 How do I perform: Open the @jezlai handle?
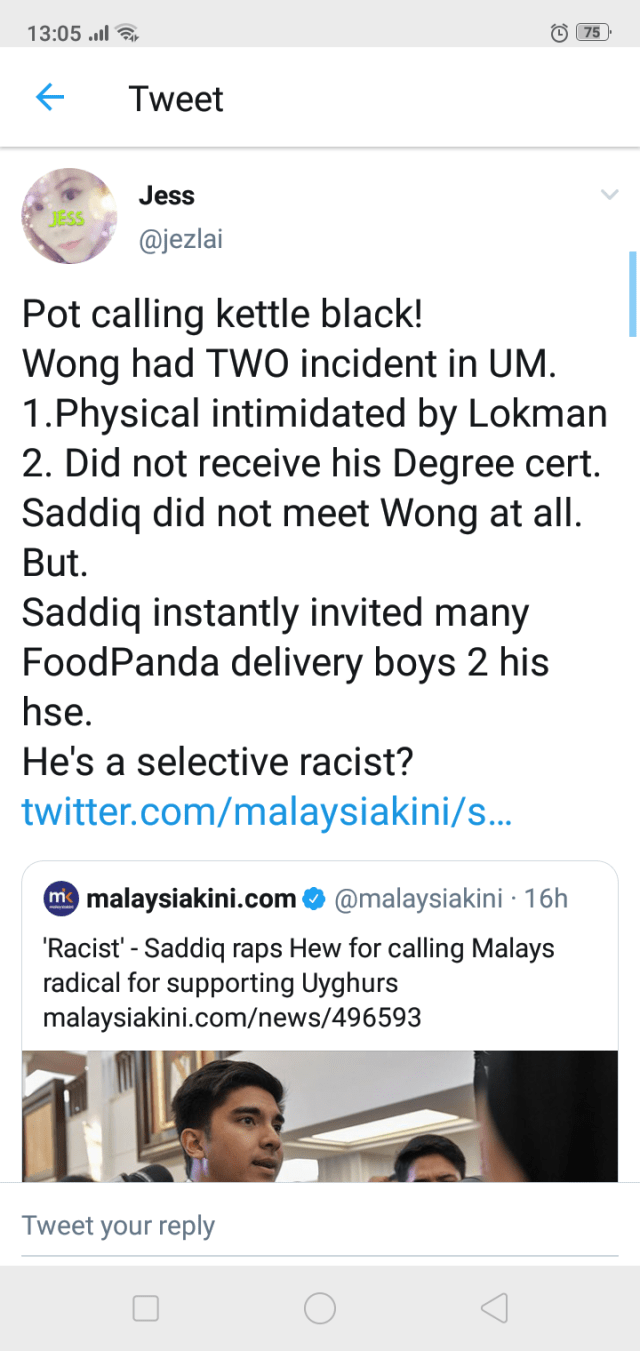(180, 240)
